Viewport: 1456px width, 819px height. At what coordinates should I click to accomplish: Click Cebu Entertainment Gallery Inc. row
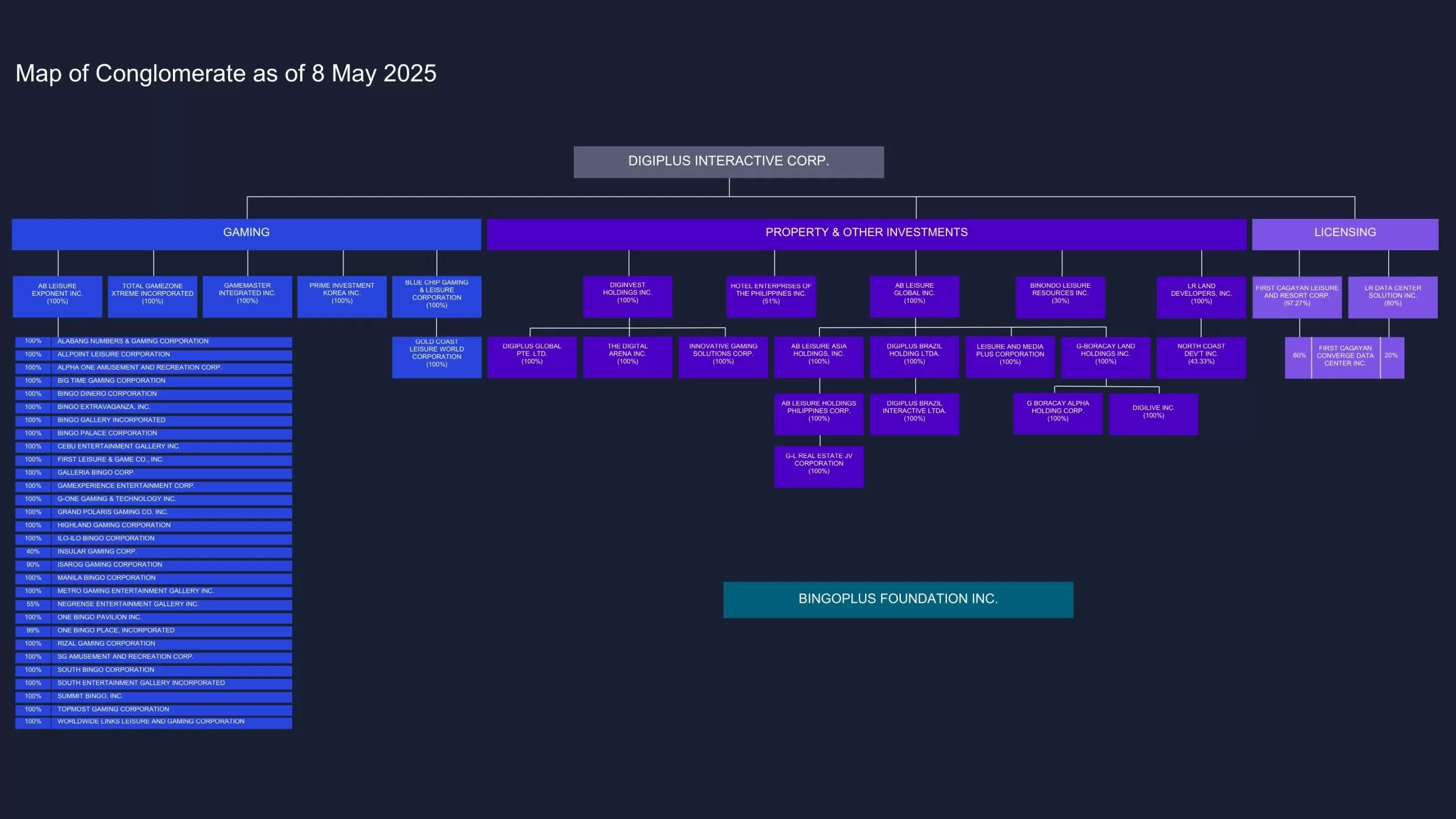(154, 447)
